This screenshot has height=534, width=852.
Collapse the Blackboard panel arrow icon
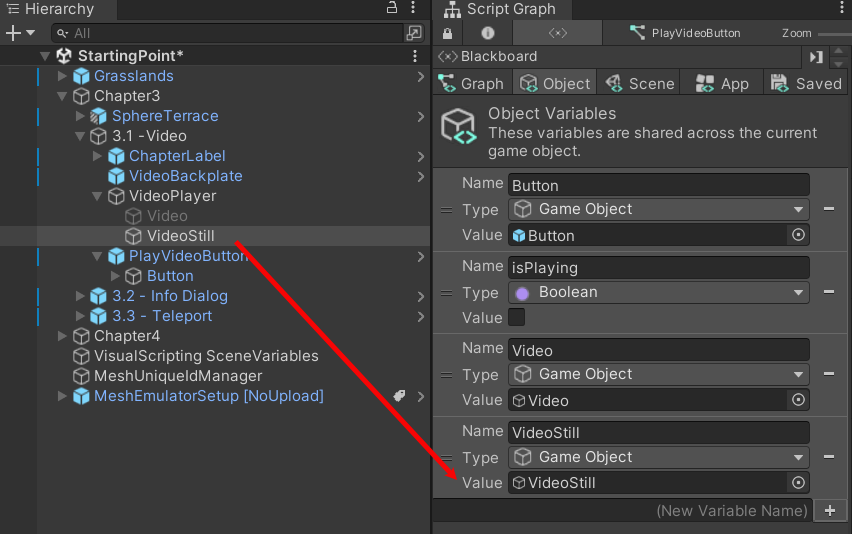[816, 56]
